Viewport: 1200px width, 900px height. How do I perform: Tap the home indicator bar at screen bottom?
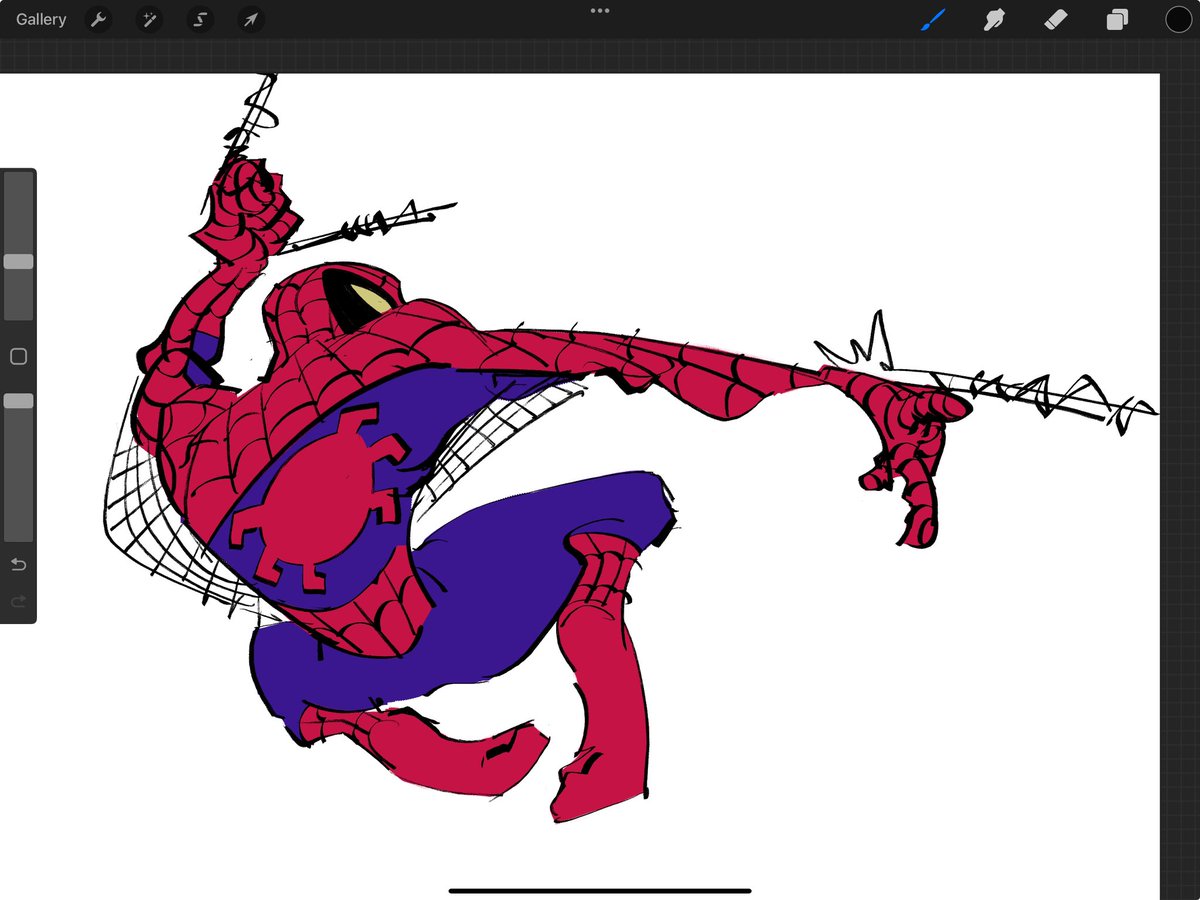pos(600,889)
